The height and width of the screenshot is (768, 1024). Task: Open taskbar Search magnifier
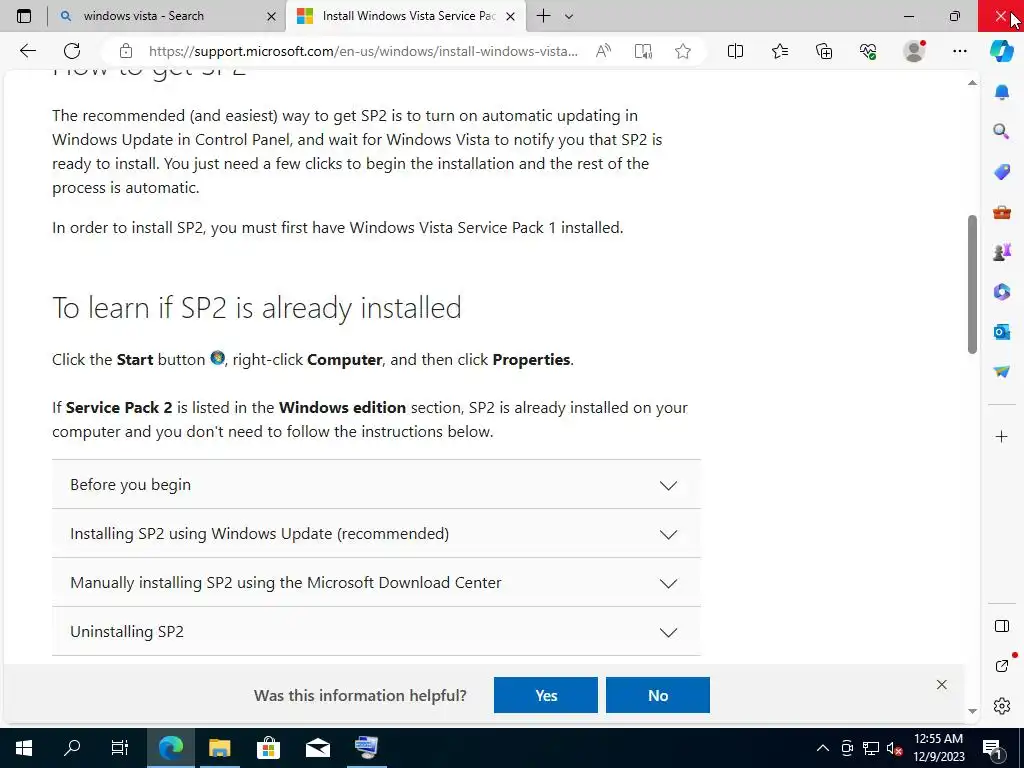[x=72, y=748]
